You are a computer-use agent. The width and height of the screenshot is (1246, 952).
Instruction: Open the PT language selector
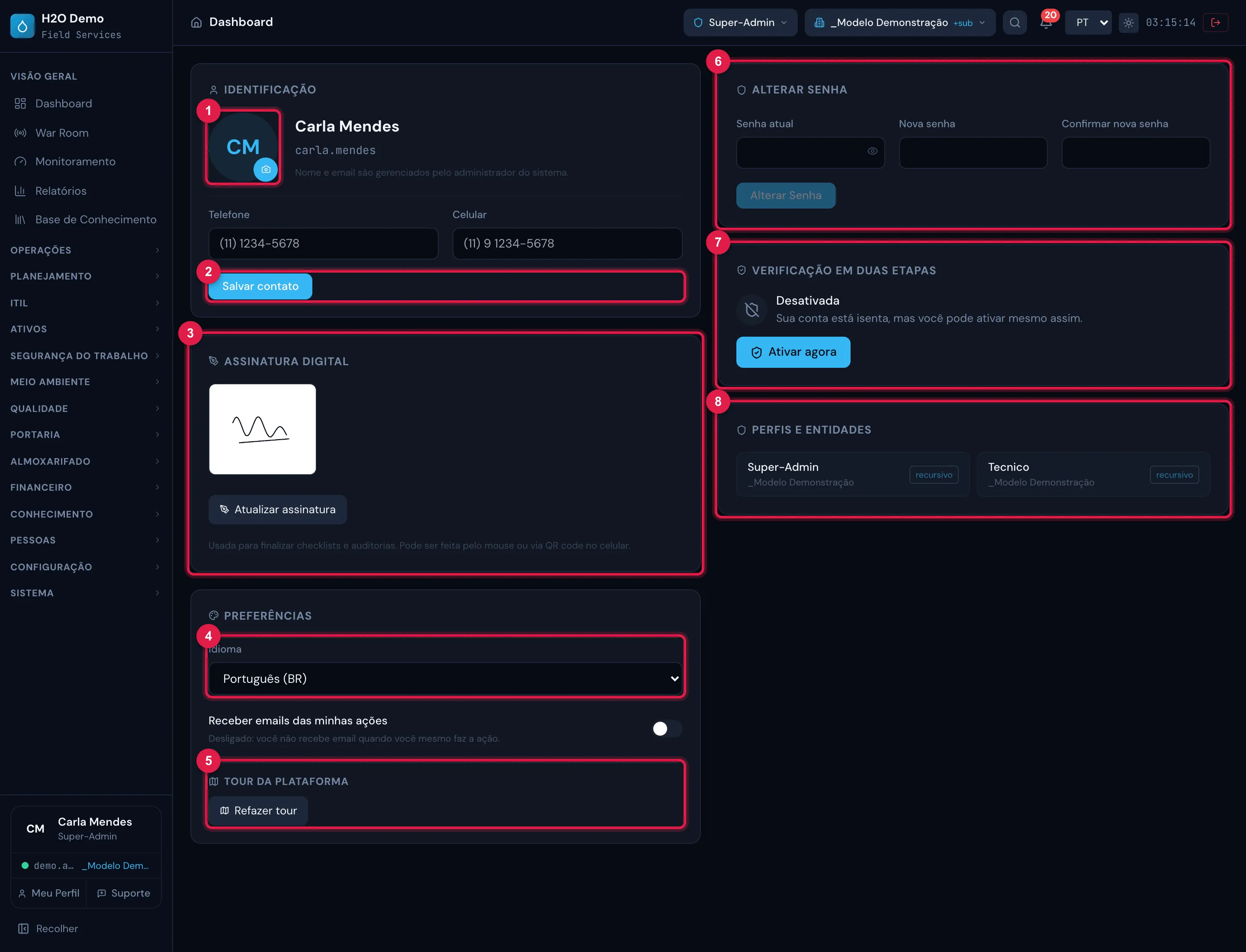click(1088, 23)
